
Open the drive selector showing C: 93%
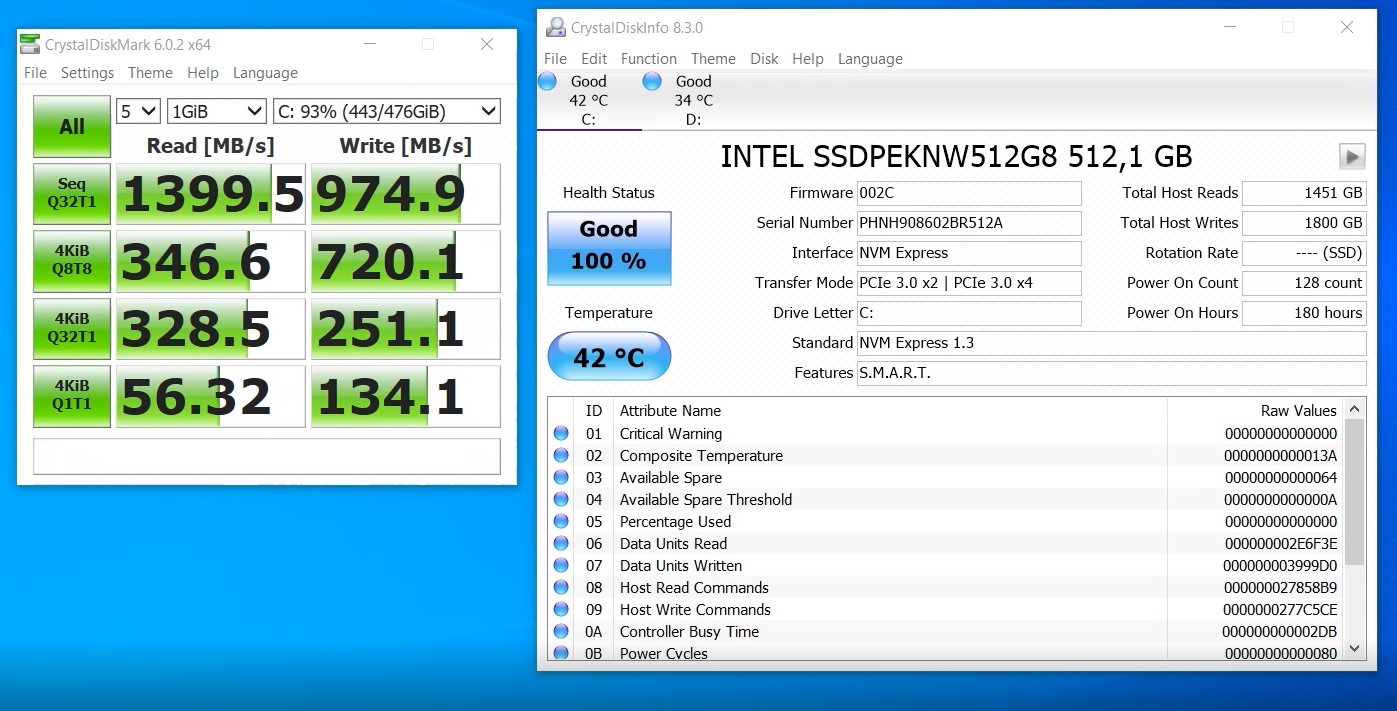[386, 111]
